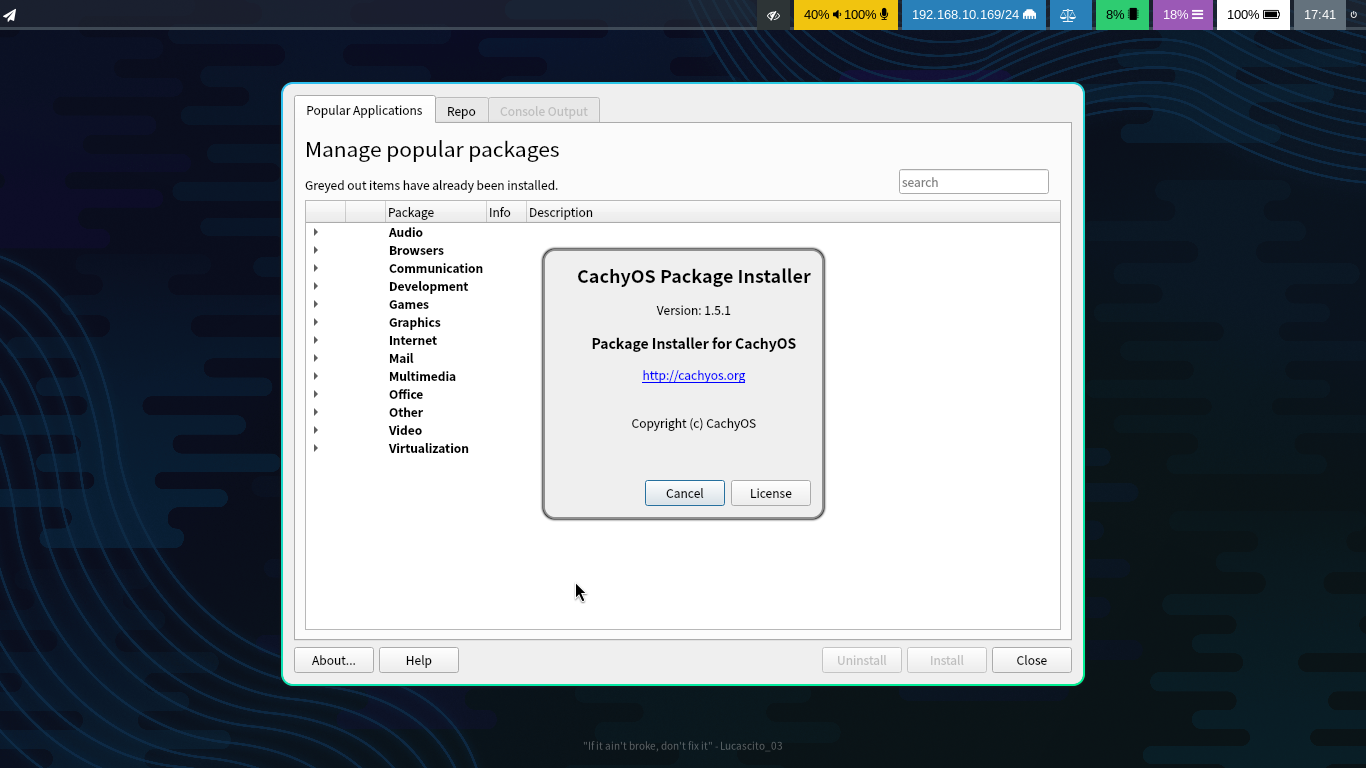Click the purple 18% memory indicator
The image size is (1366, 768).
(1183, 15)
